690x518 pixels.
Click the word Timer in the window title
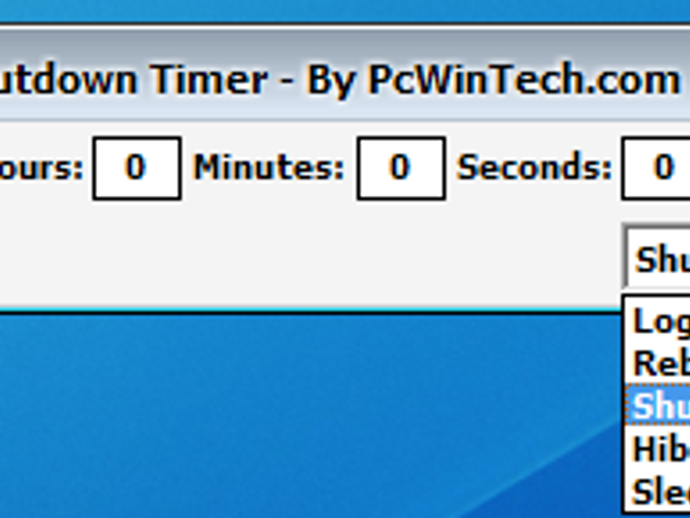tap(208, 80)
